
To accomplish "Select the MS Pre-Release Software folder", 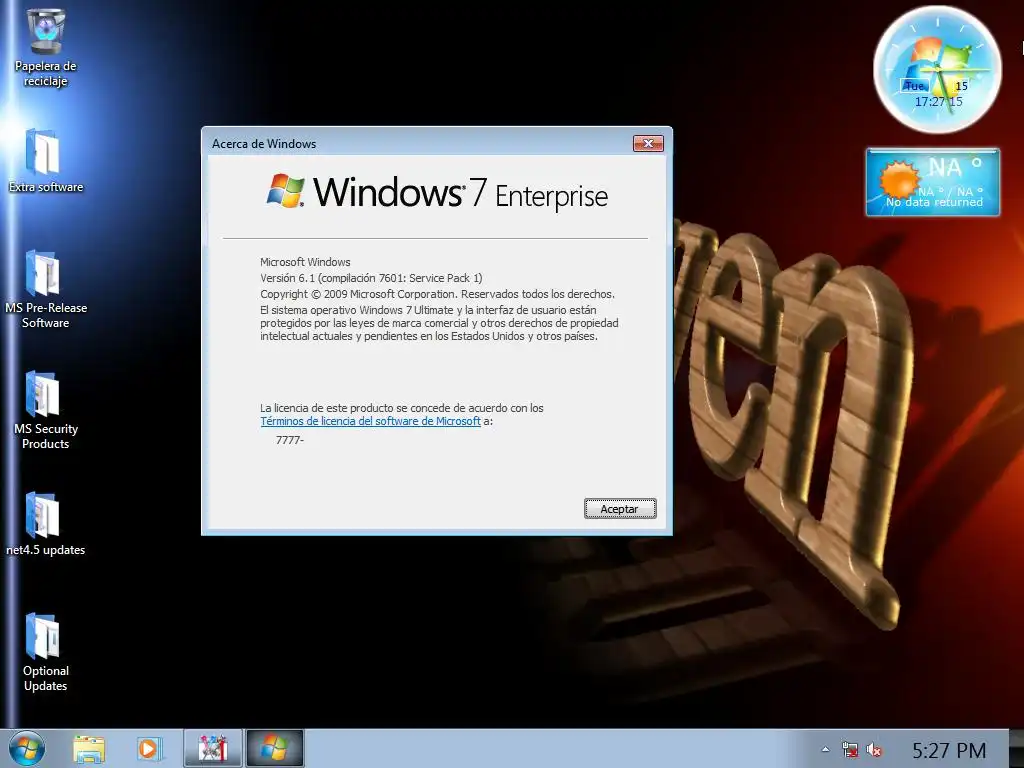I will click(45, 289).
